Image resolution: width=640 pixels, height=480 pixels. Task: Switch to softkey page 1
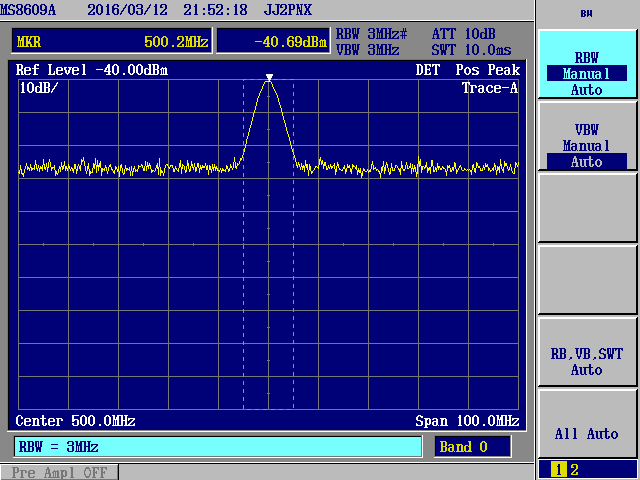tap(558, 470)
